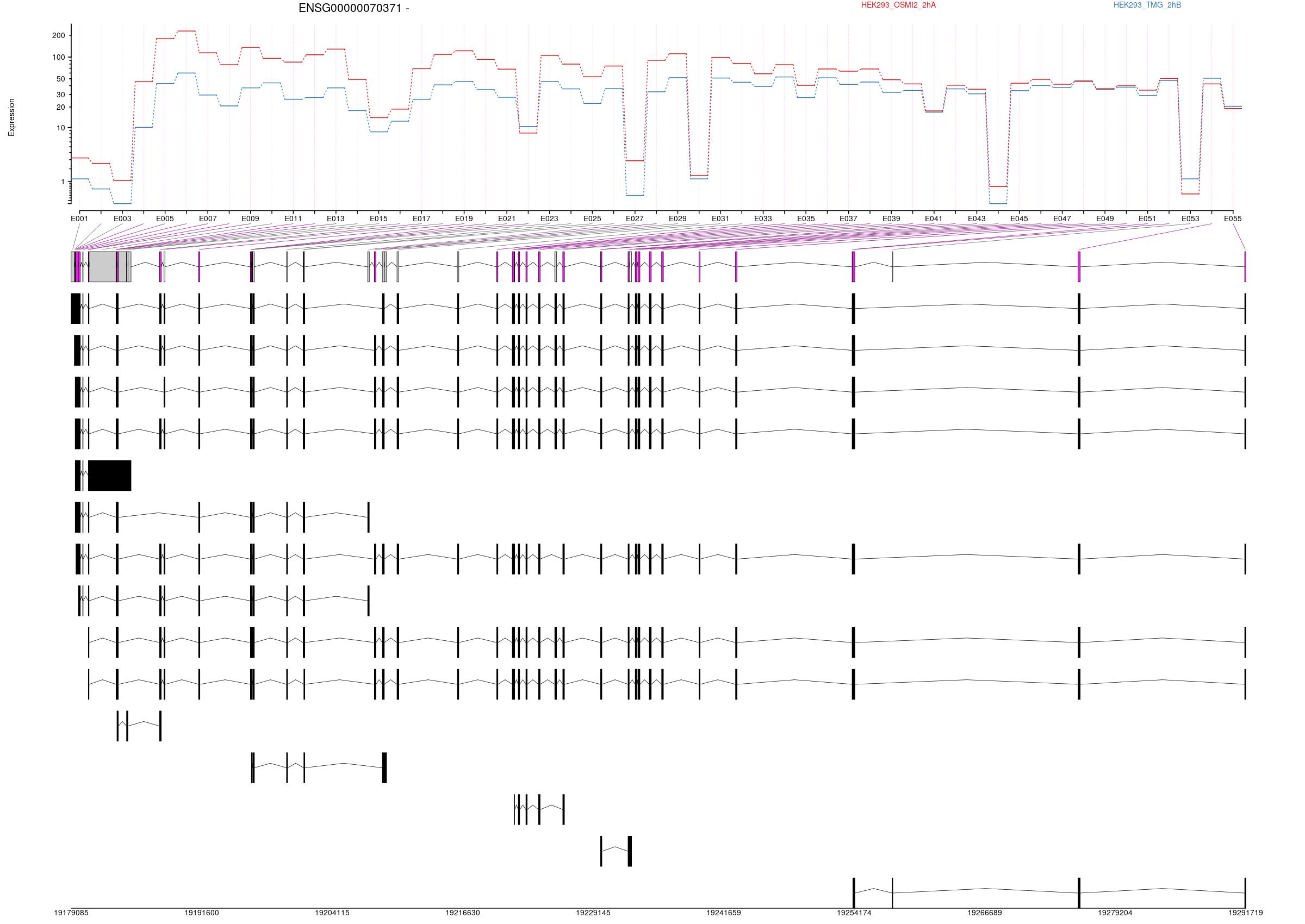Select the HEK293_TMG_2hB legend label

click(1147, 5)
